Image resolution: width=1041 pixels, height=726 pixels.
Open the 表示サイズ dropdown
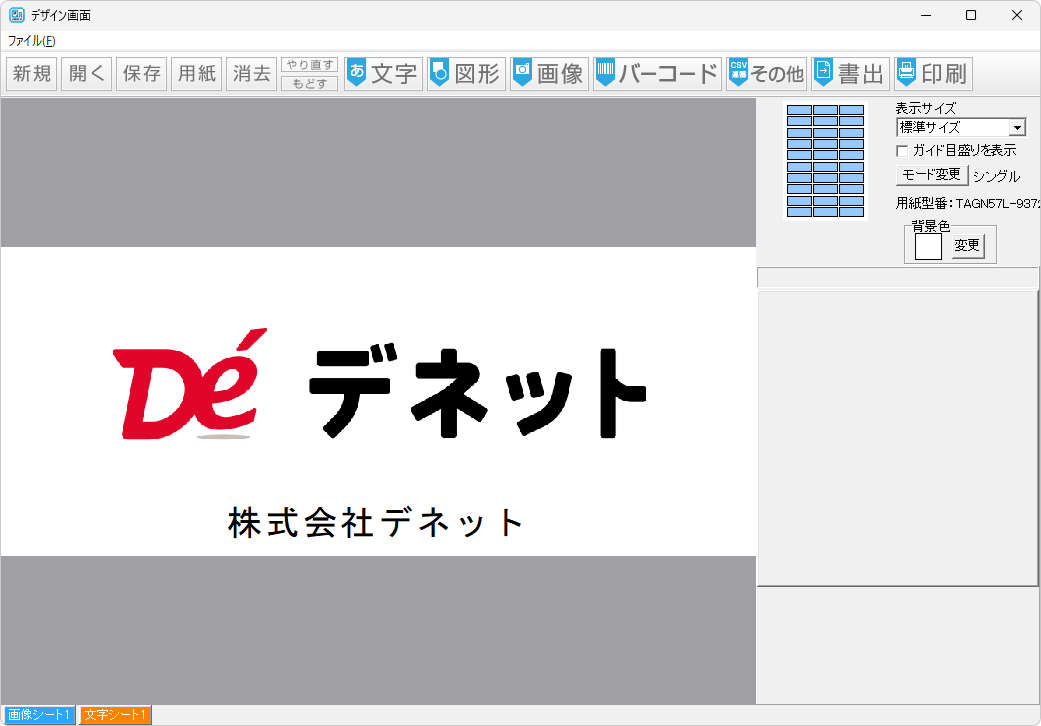click(961, 127)
